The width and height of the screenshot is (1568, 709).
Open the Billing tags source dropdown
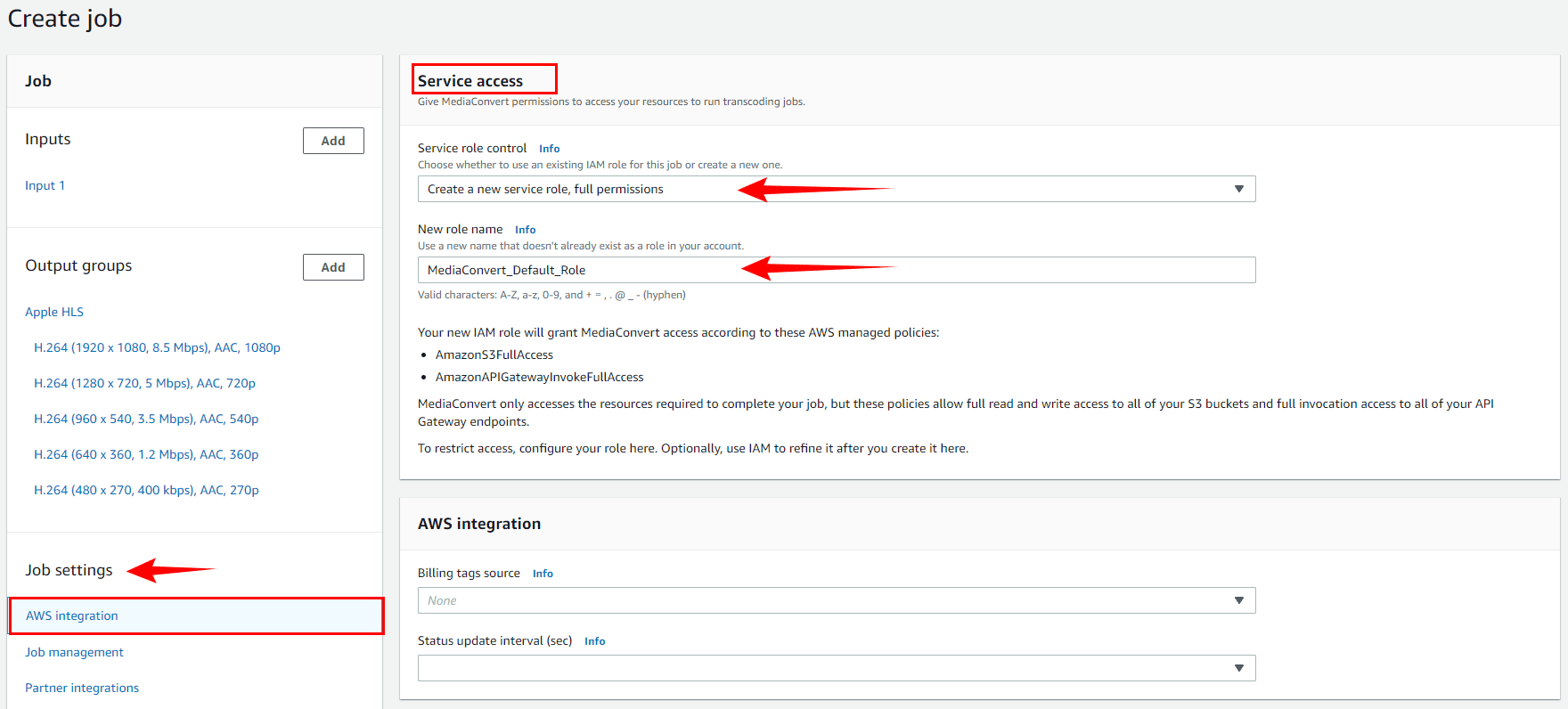[x=837, y=600]
